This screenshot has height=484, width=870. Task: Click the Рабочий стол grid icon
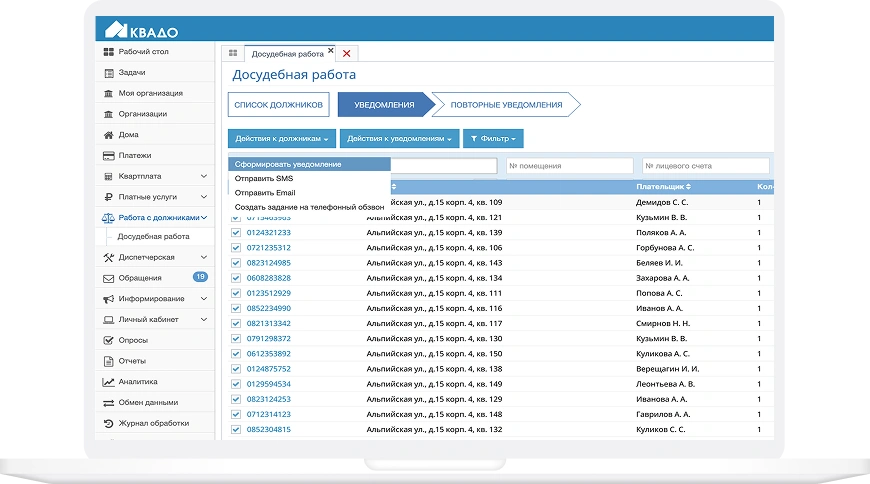point(109,52)
